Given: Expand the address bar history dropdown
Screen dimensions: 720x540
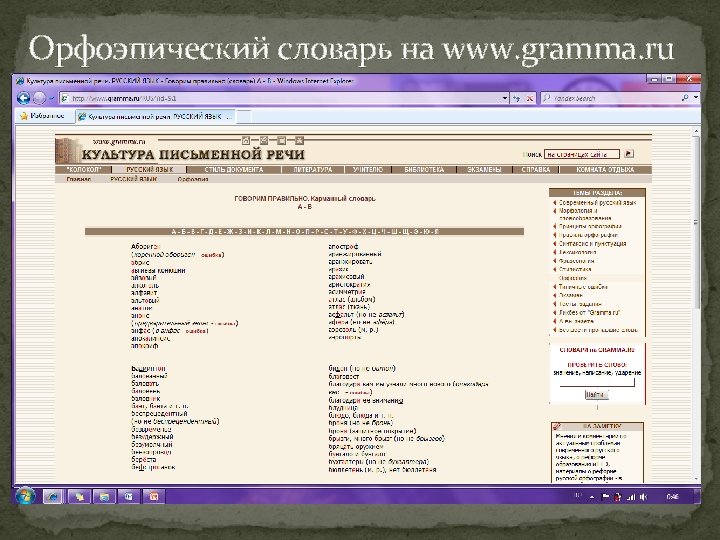Looking at the screenshot, I should click(x=505, y=98).
